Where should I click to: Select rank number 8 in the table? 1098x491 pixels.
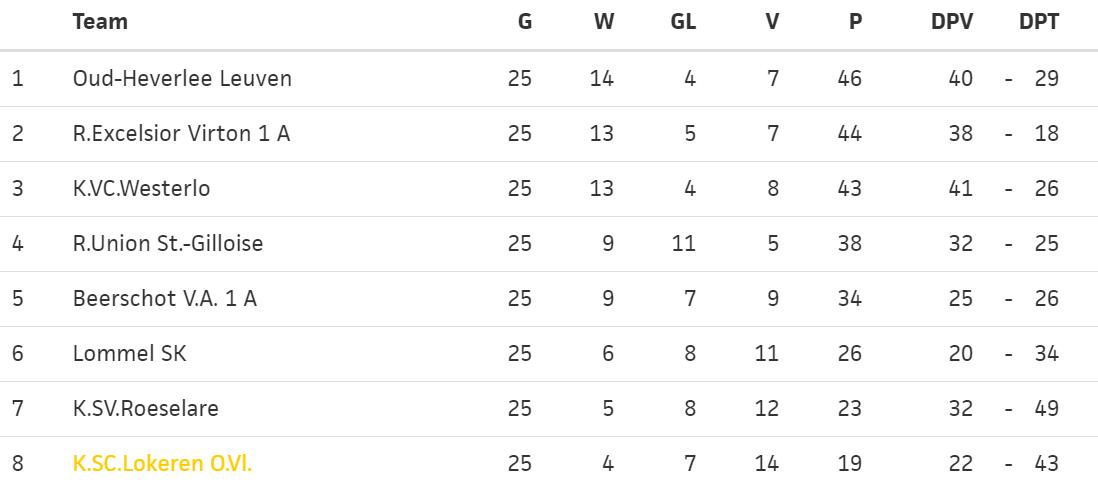pyautogui.click(x=17, y=463)
